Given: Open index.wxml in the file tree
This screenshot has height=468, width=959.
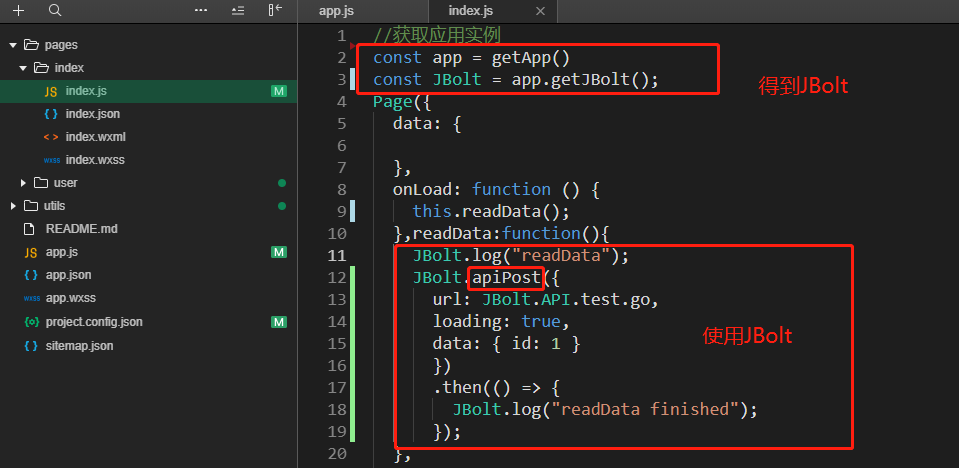Looking at the screenshot, I should pyautogui.click(x=95, y=137).
